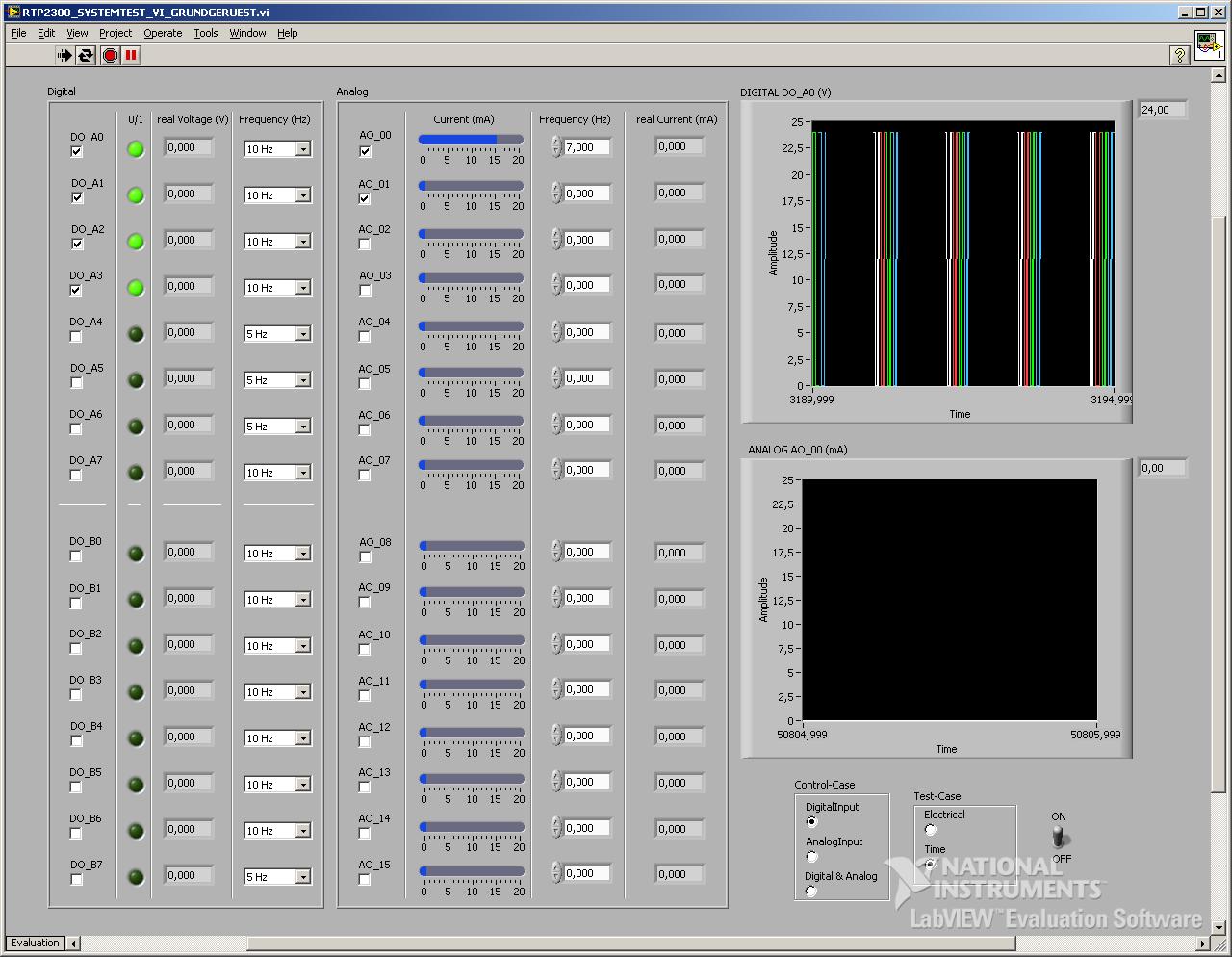The image size is (1232, 957).
Task: Click the AO_00 current slider
Action: [471, 140]
